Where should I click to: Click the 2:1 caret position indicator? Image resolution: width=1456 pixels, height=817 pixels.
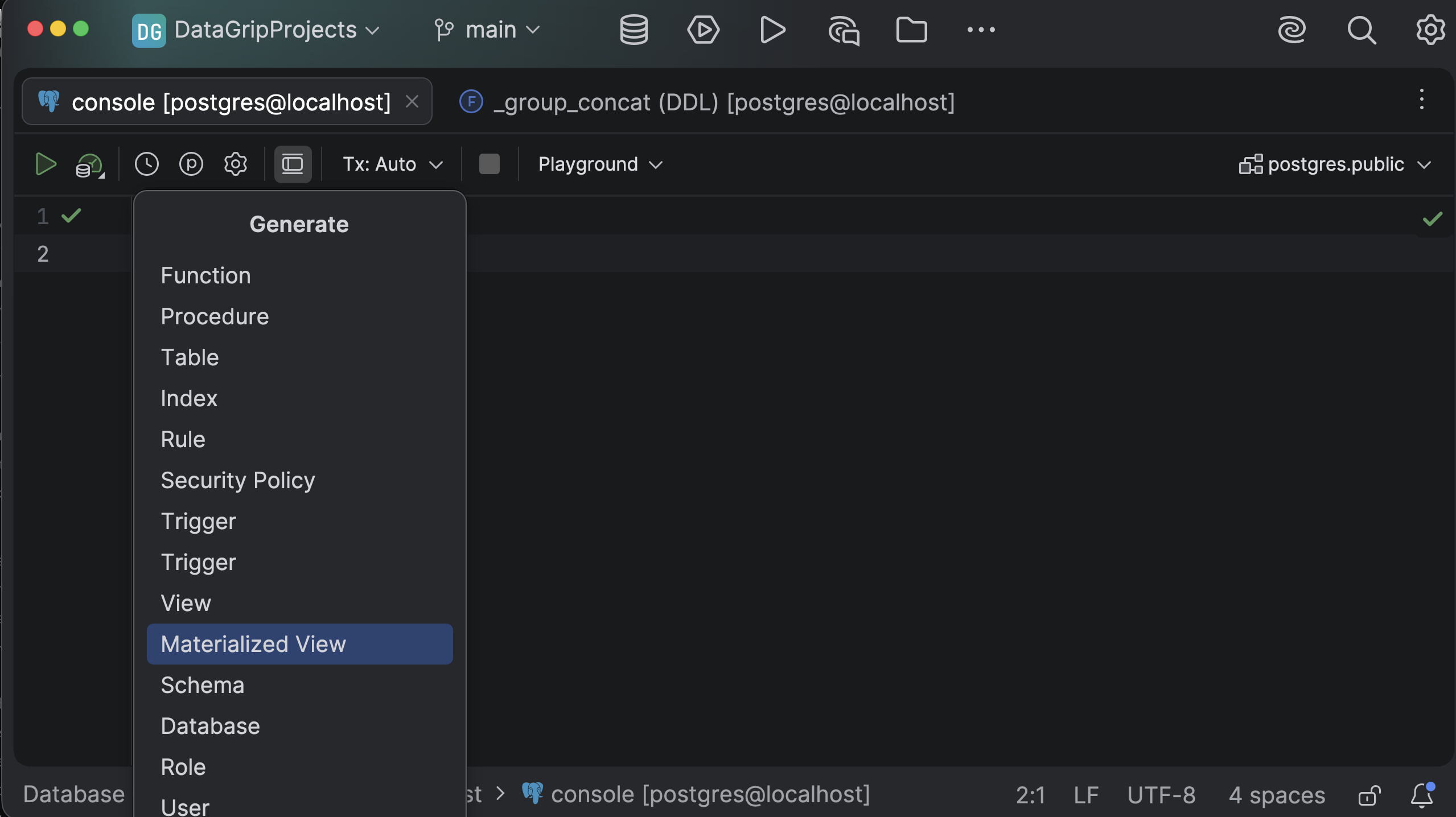click(x=1030, y=795)
